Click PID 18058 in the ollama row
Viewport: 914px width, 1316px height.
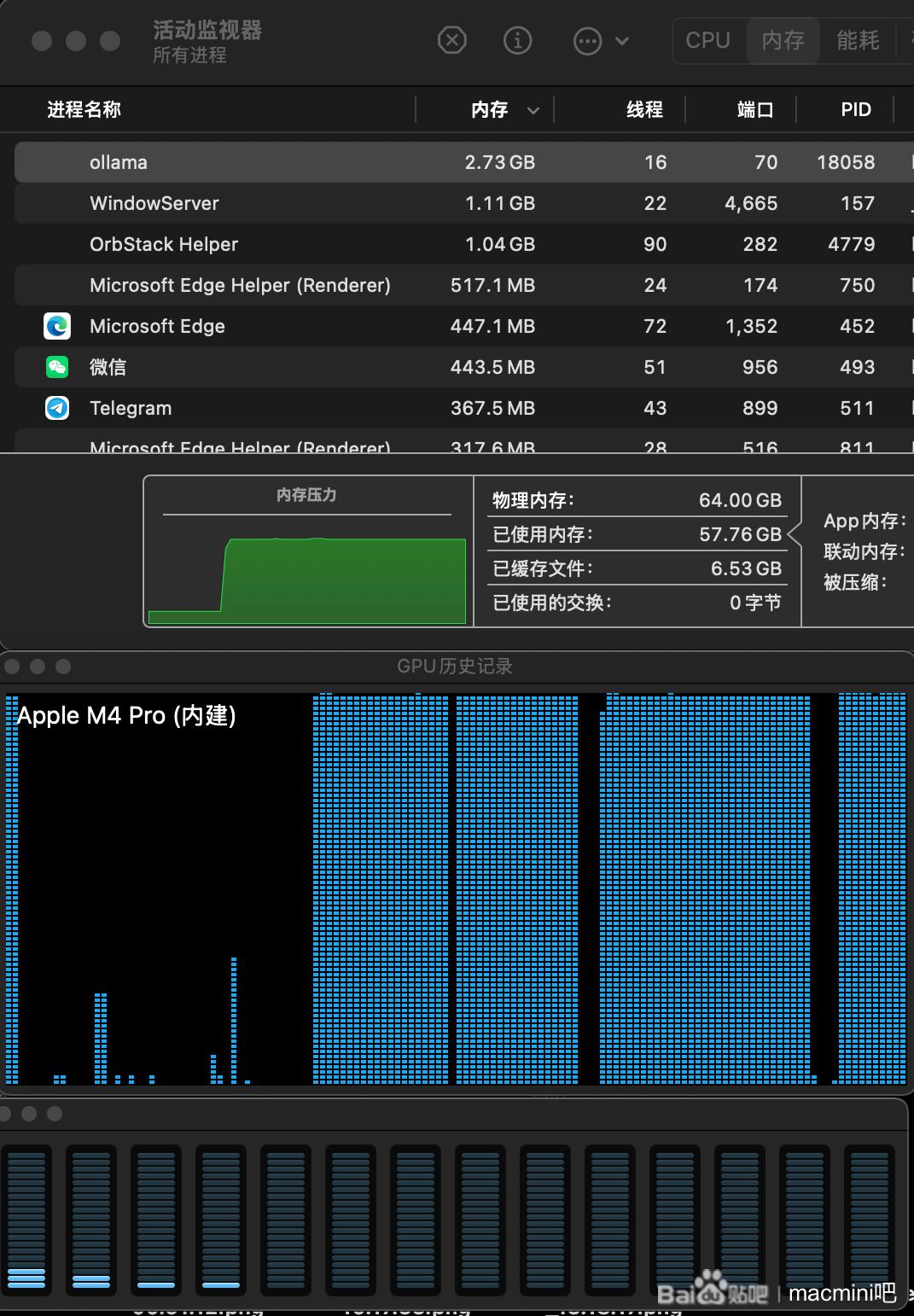tap(846, 162)
